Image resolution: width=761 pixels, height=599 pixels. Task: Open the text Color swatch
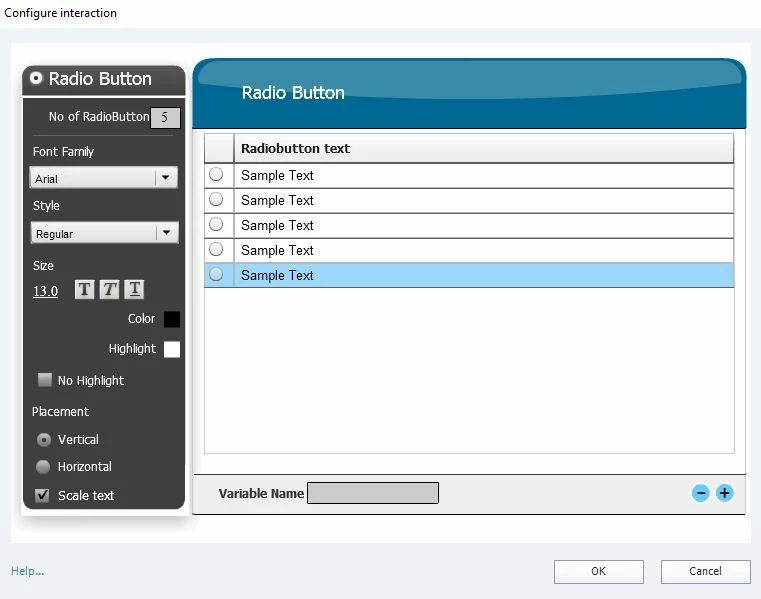click(172, 319)
